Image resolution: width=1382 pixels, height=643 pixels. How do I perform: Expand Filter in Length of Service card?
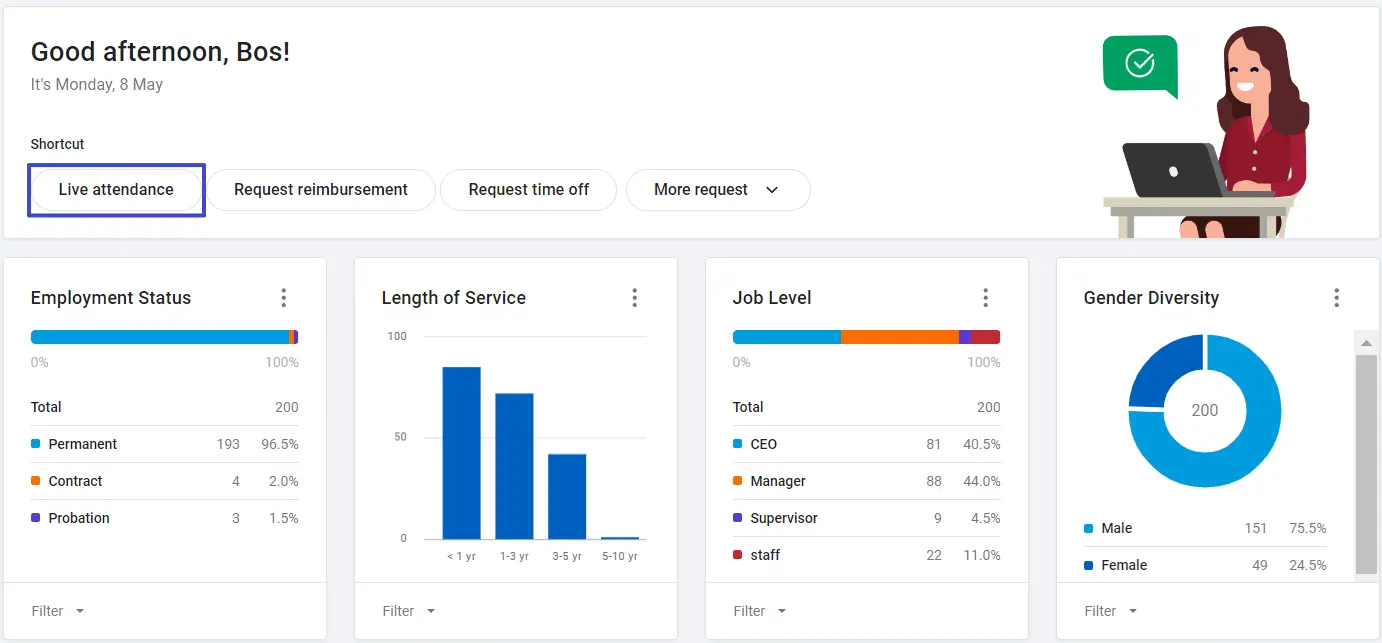click(x=408, y=611)
